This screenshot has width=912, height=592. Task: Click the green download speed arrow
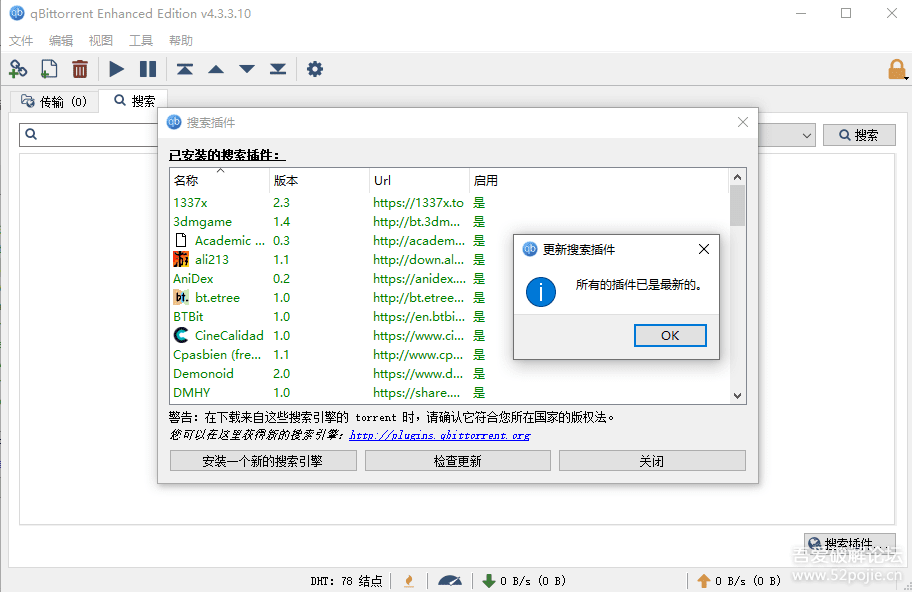[489, 580]
